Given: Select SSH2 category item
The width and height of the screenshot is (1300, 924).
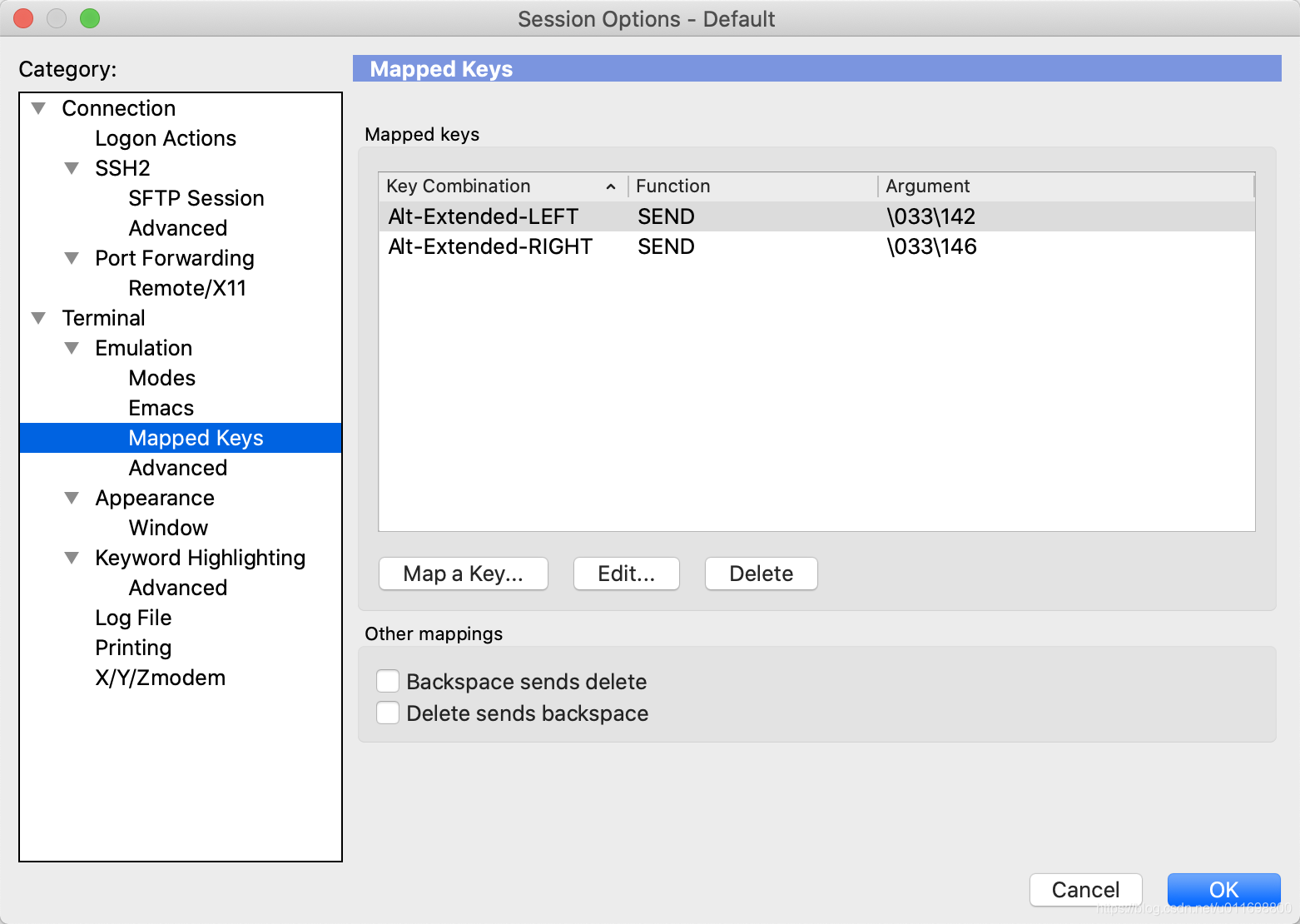Looking at the screenshot, I should (x=122, y=168).
